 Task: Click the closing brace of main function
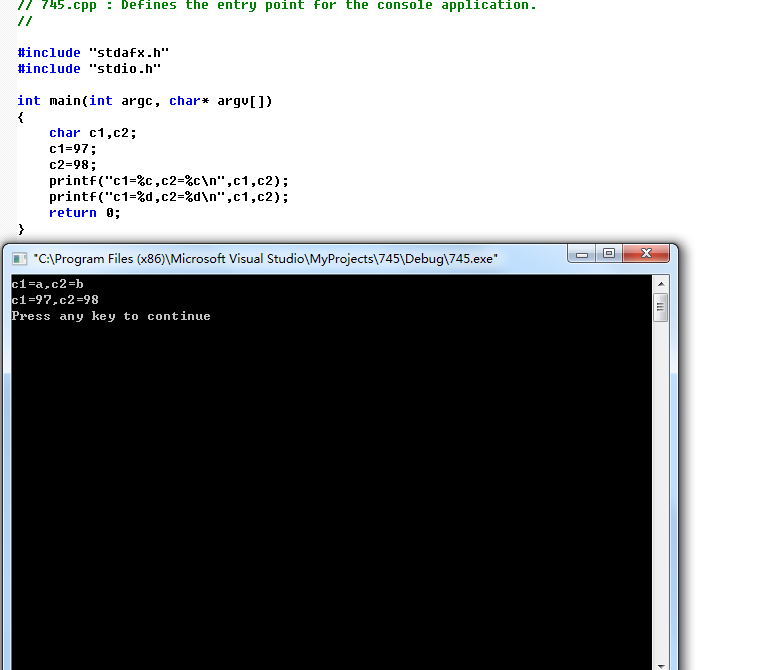coord(21,229)
